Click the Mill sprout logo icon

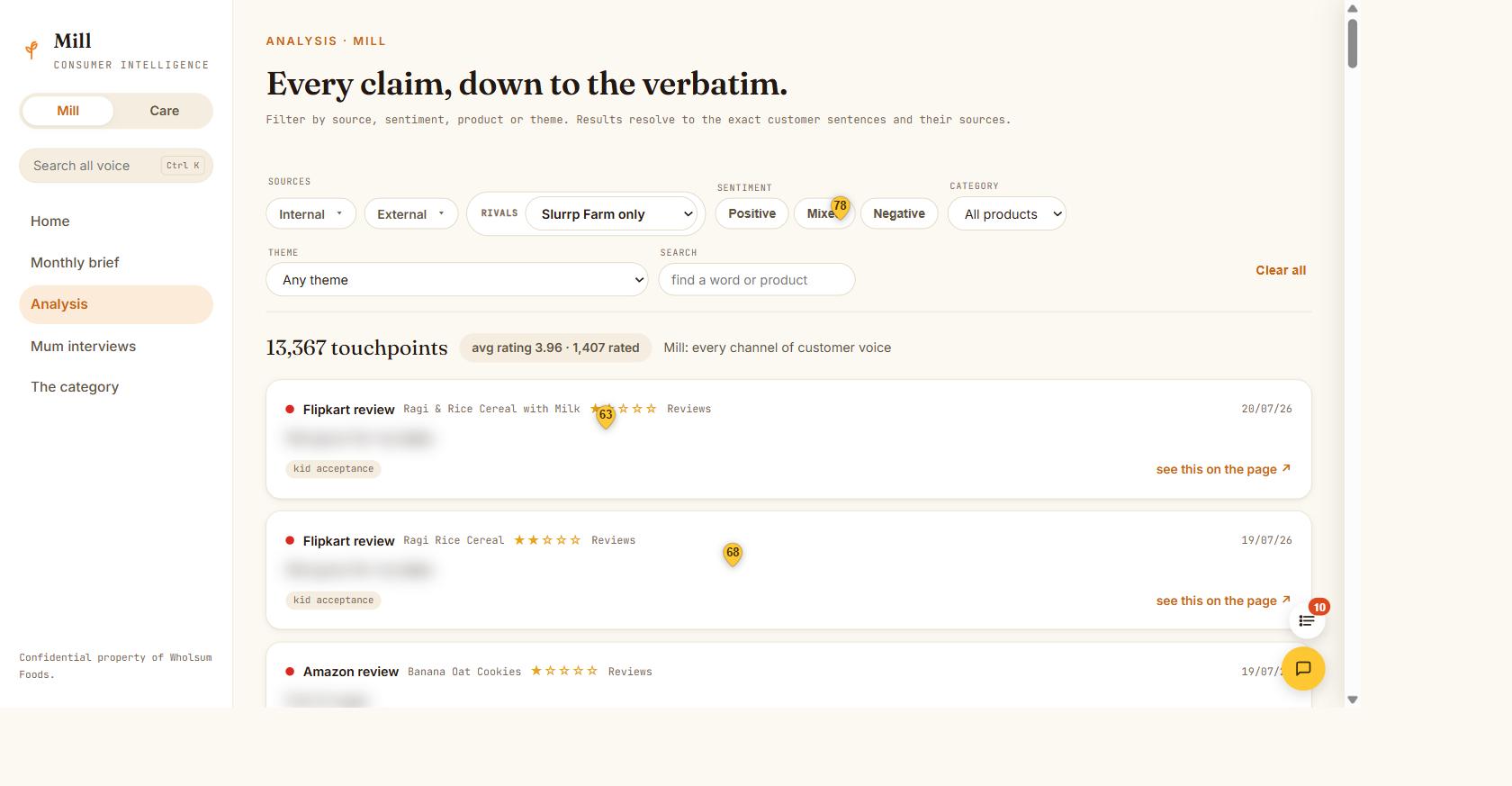point(31,50)
